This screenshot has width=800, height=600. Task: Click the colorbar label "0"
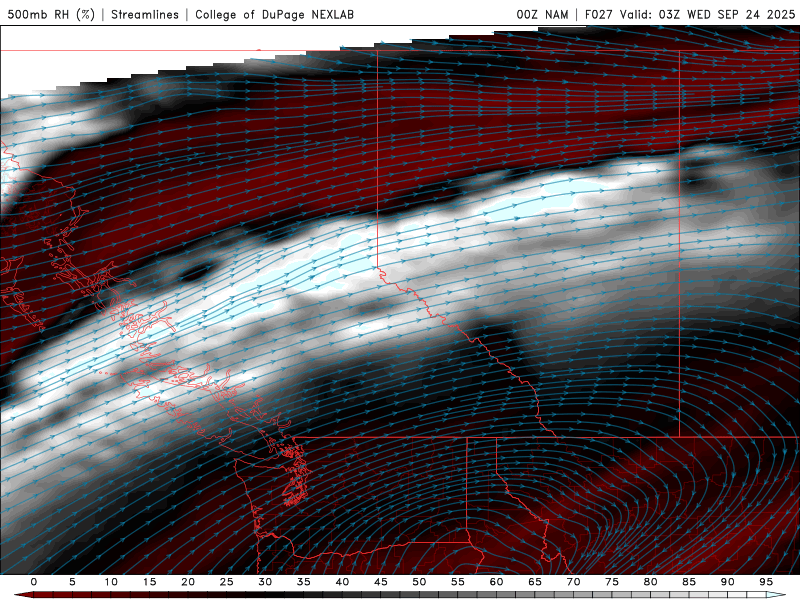click(34, 582)
